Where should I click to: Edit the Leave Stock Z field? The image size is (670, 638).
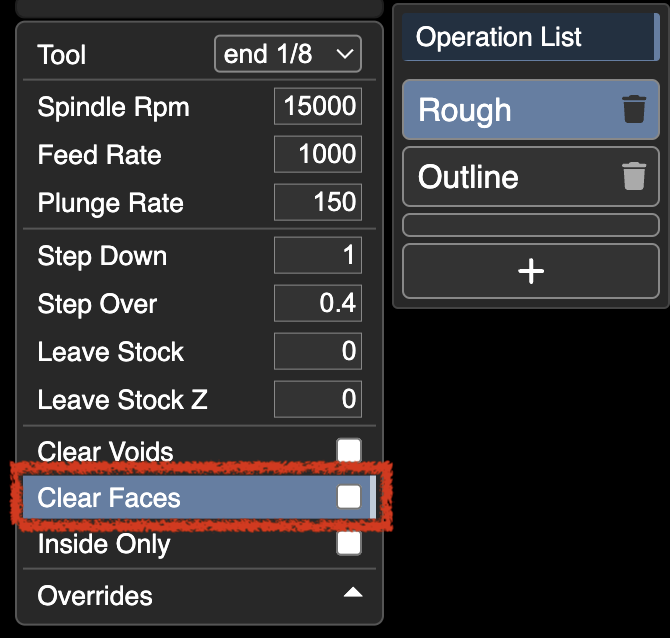pyautogui.click(x=318, y=399)
